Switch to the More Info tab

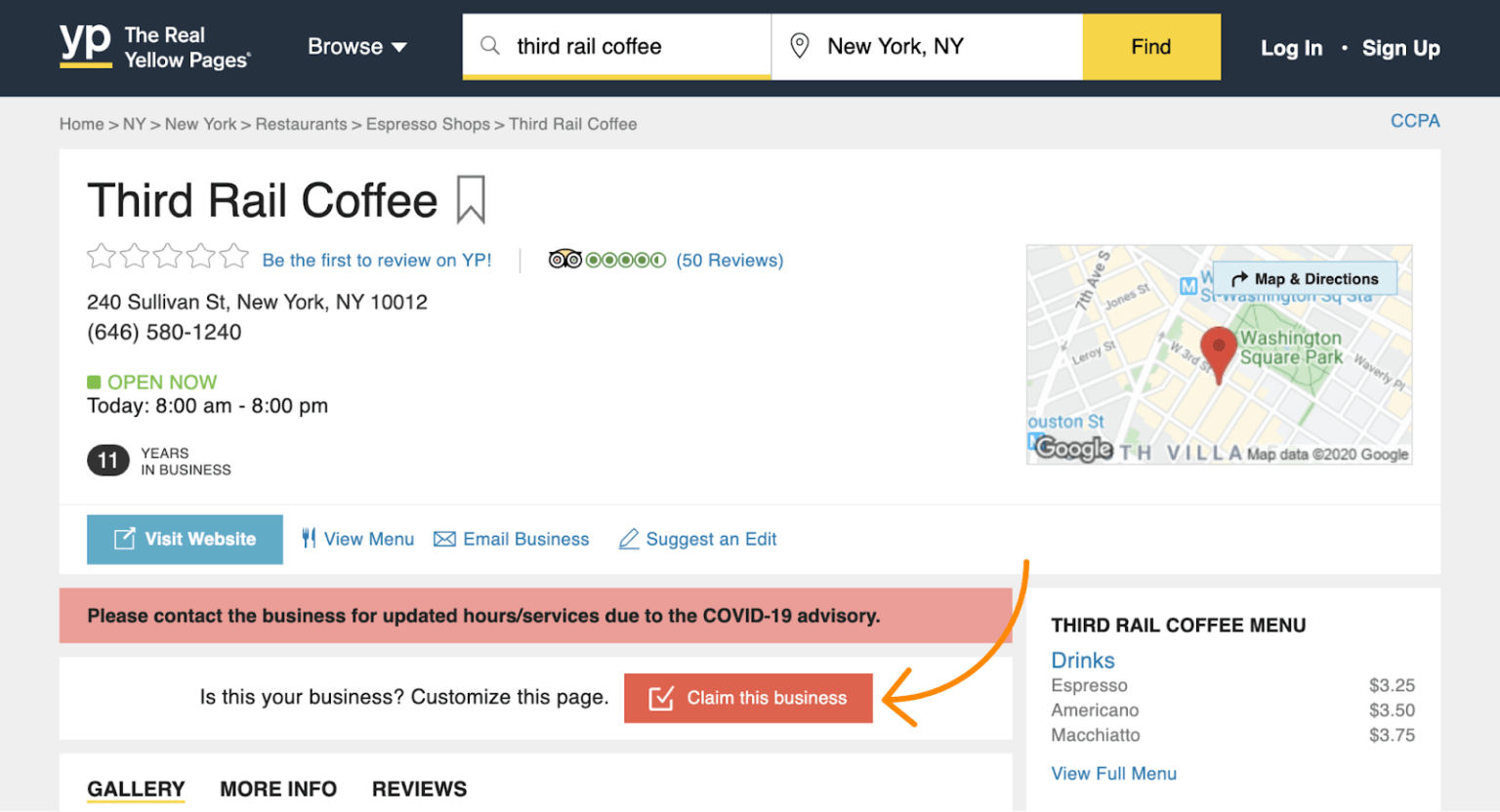277,789
